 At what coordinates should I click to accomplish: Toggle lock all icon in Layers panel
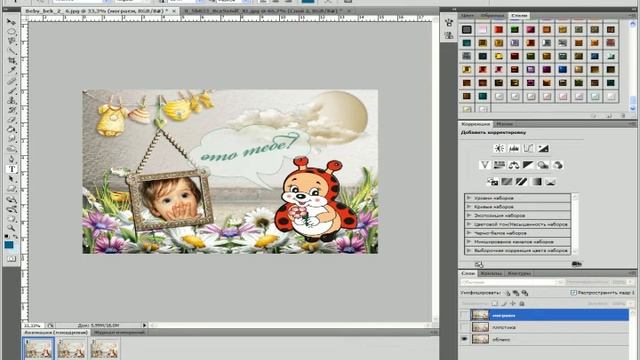[522, 303]
